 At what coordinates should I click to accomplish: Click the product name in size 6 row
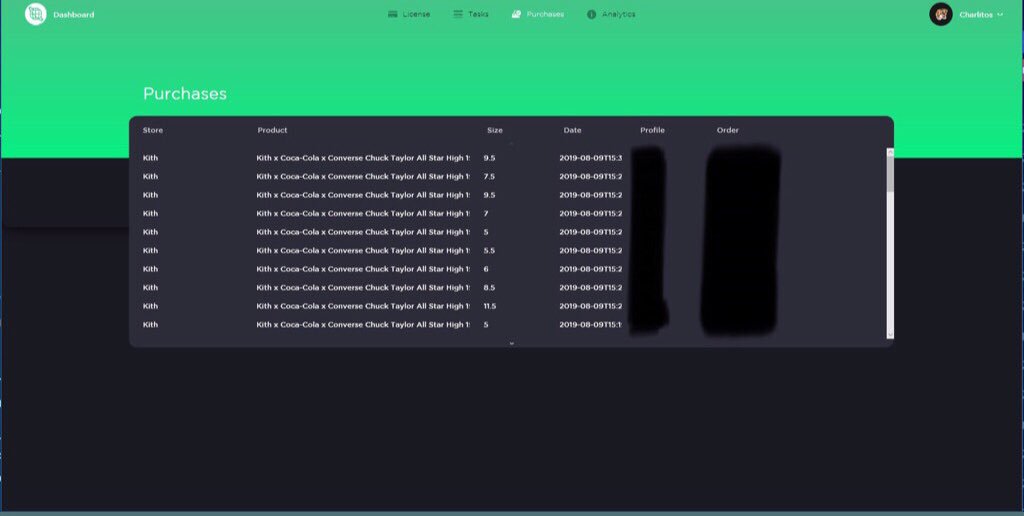363,269
